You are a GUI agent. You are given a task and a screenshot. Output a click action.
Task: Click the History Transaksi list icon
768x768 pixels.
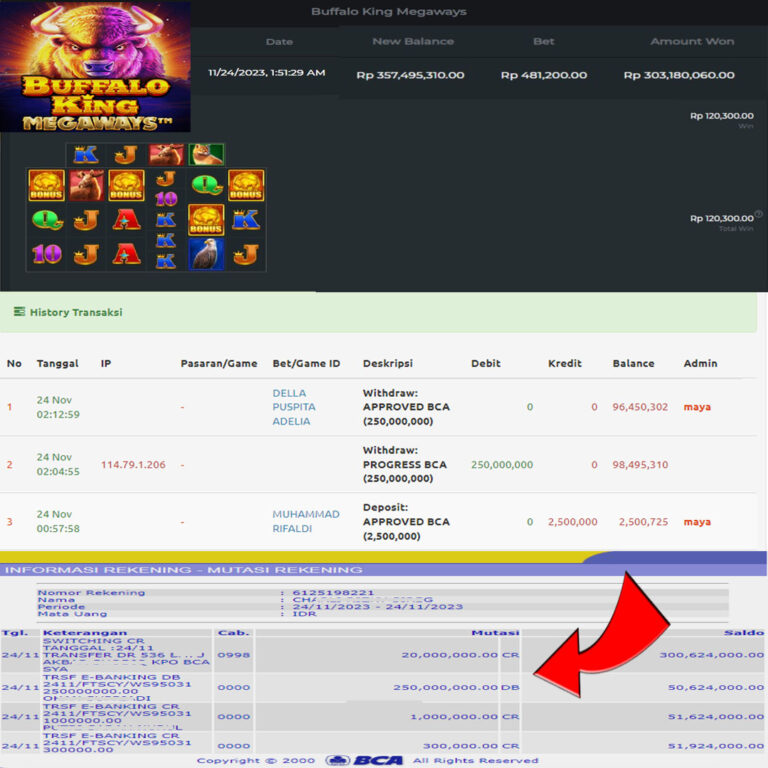pyautogui.click(x=19, y=312)
